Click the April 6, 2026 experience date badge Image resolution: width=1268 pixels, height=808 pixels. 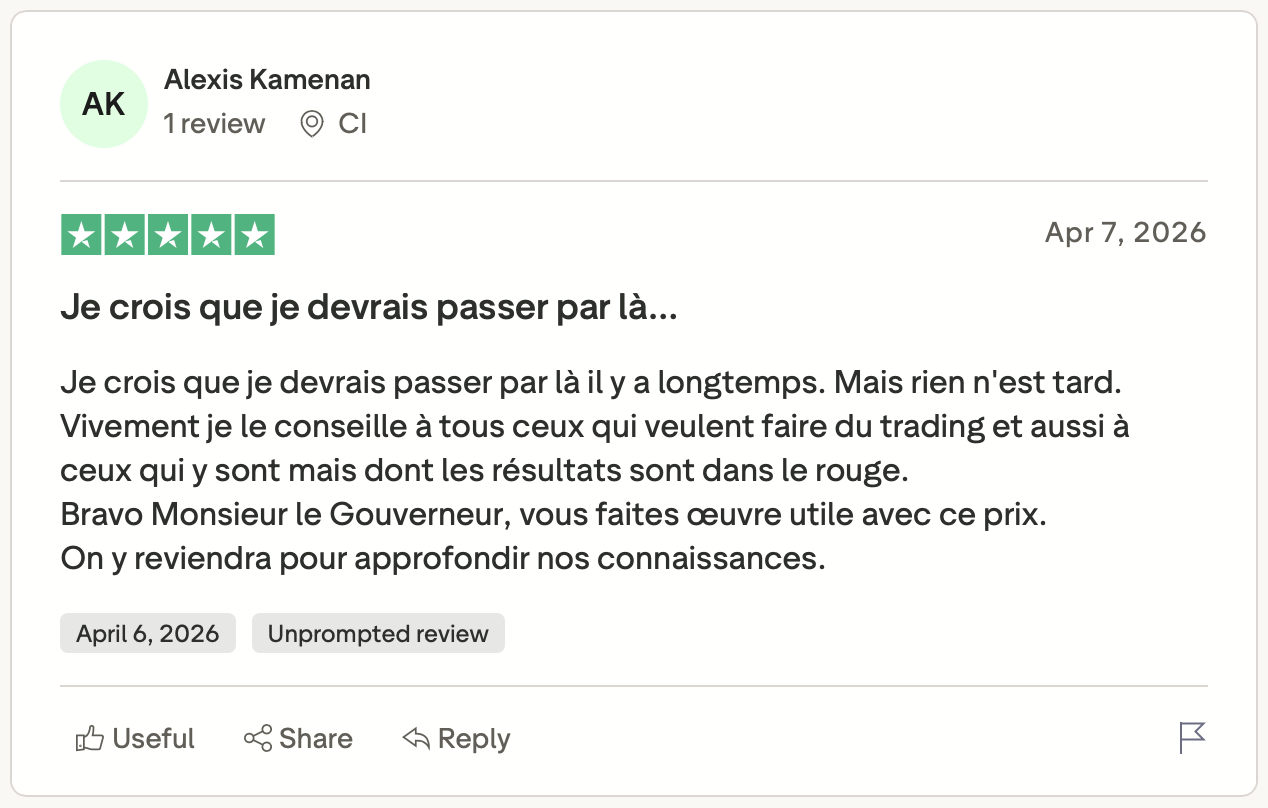pyautogui.click(x=148, y=634)
